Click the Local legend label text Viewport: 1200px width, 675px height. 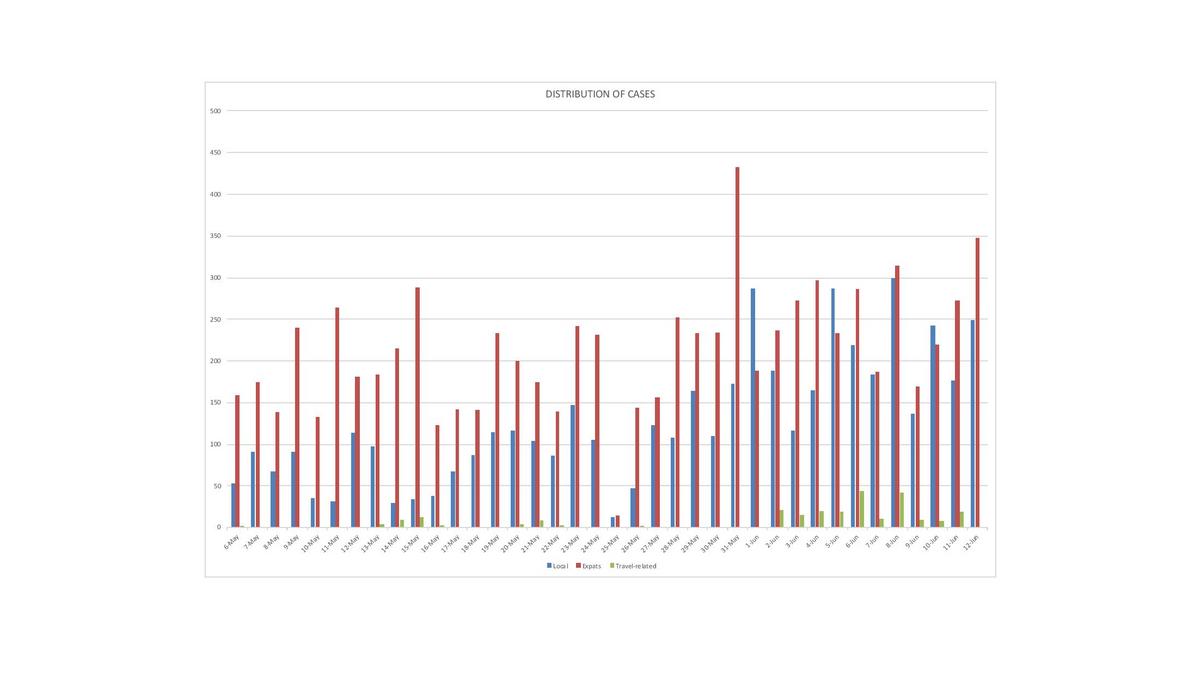[x=560, y=566]
